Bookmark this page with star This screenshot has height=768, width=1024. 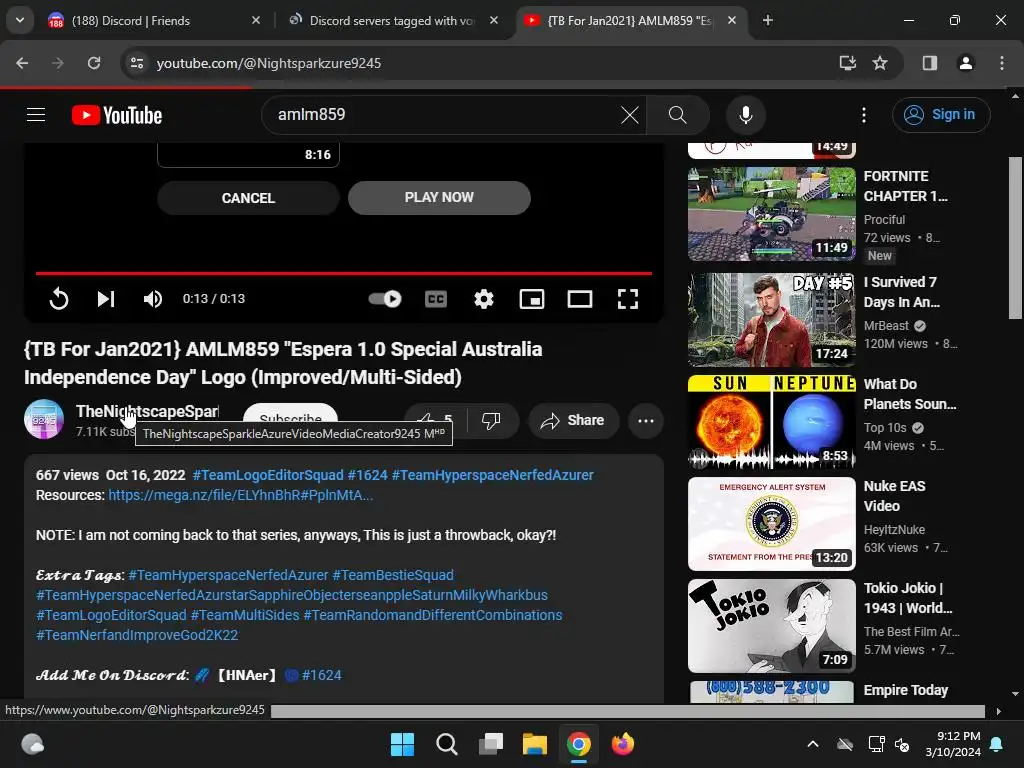(880, 63)
